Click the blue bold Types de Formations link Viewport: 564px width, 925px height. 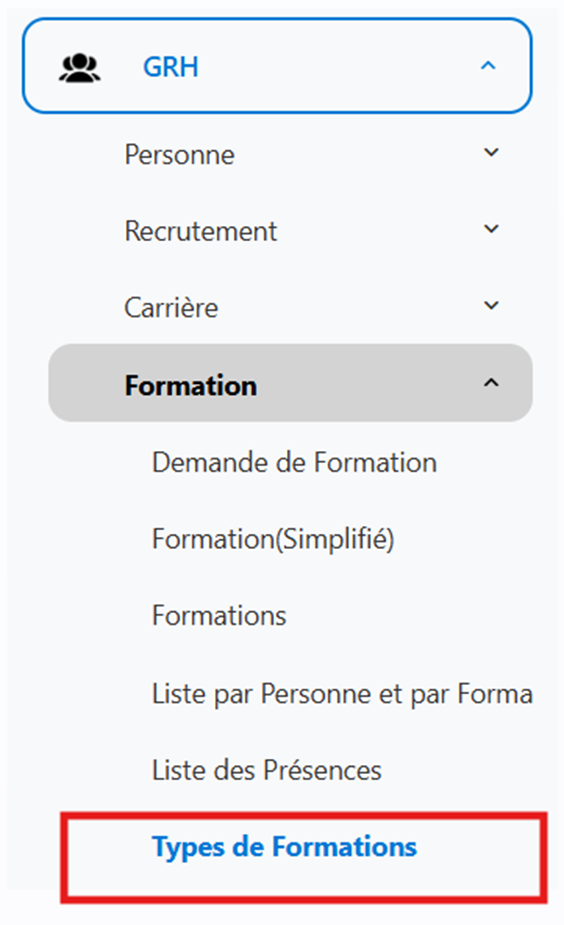[x=284, y=847]
